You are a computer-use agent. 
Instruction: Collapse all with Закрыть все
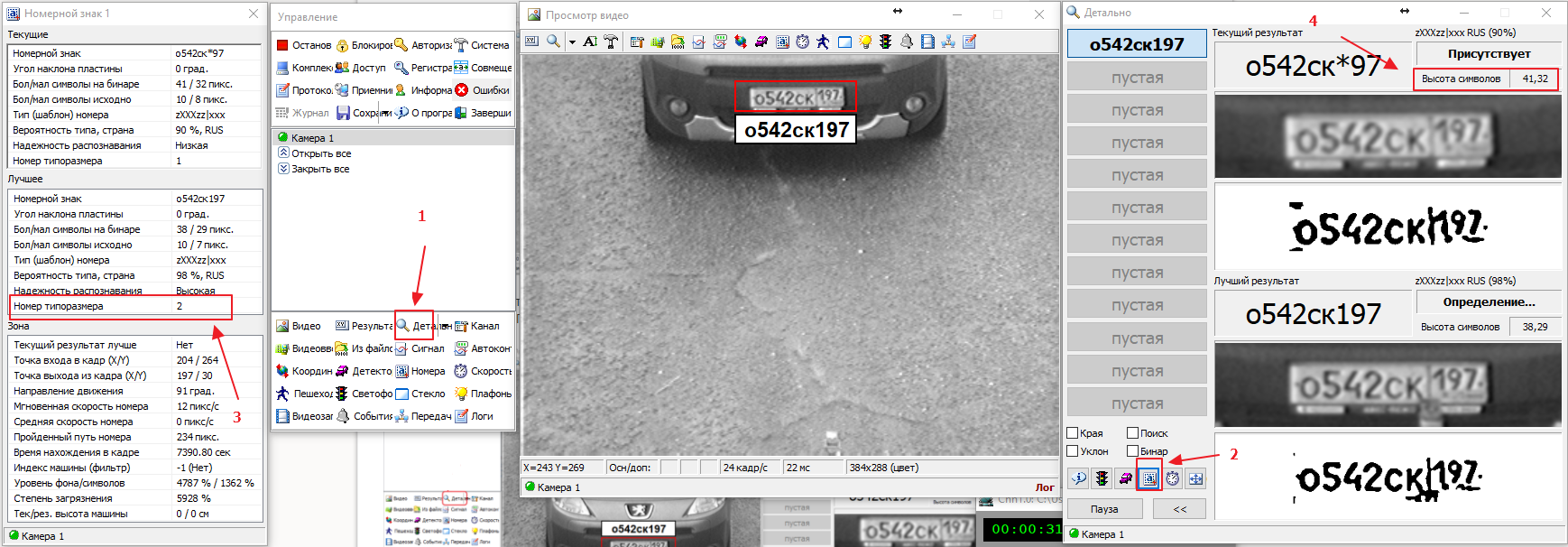tap(319, 169)
